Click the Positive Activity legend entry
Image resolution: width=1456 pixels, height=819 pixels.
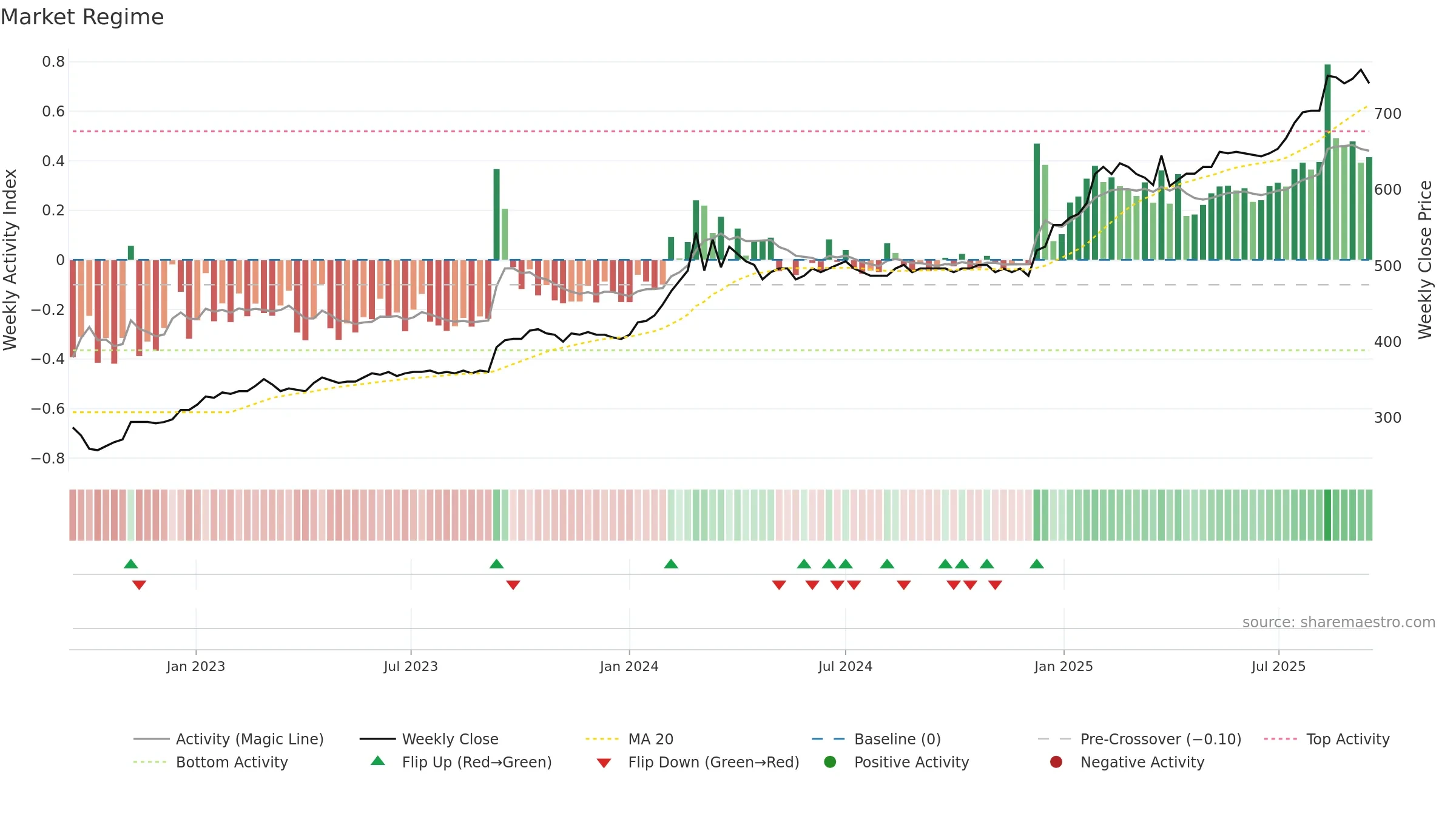click(x=897, y=762)
